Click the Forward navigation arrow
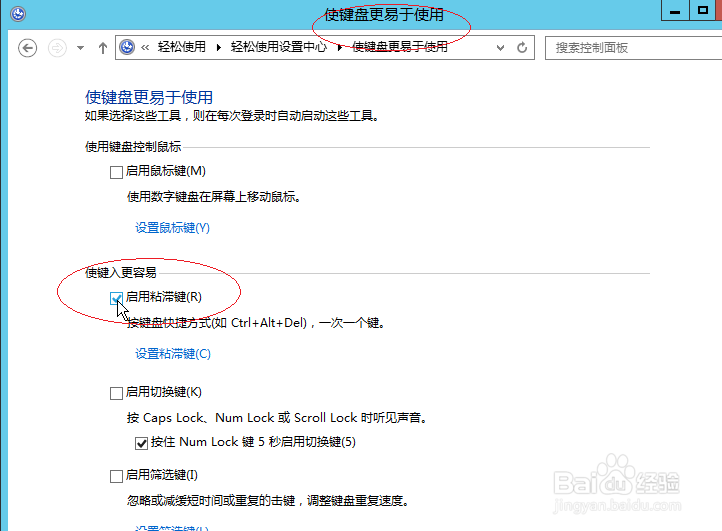This screenshot has width=722, height=531. click(57, 48)
